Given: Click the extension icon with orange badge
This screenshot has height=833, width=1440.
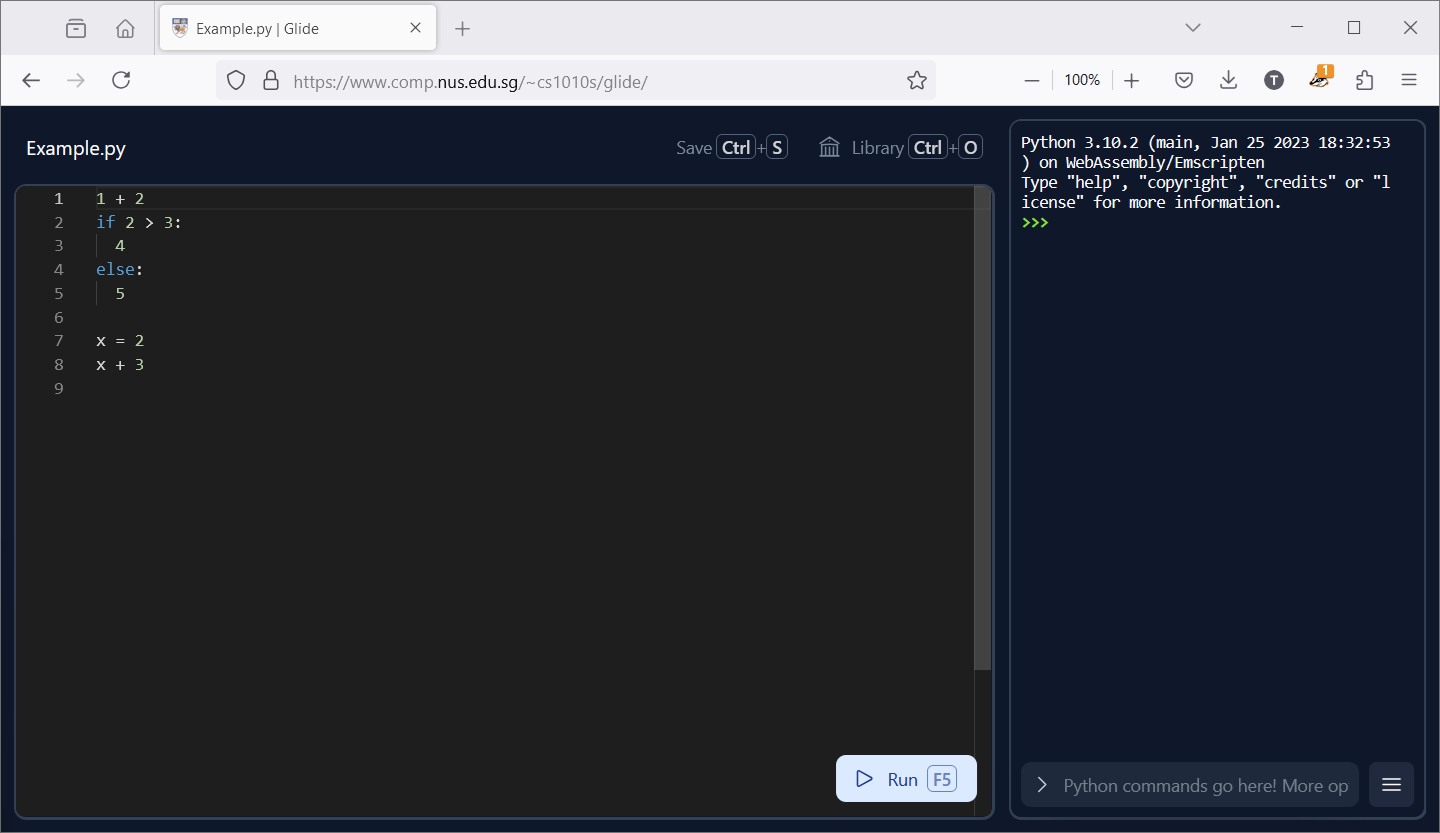Looking at the screenshot, I should coord(1319,81).
